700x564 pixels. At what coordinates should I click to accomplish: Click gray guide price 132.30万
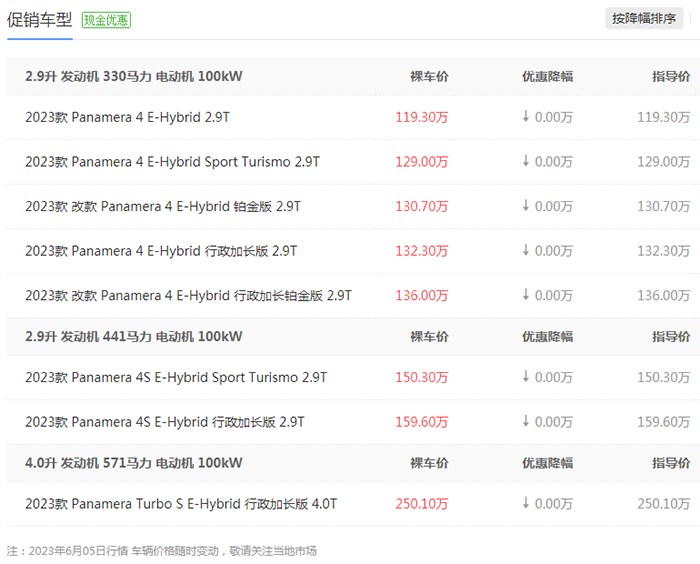[x=663, y=251]
